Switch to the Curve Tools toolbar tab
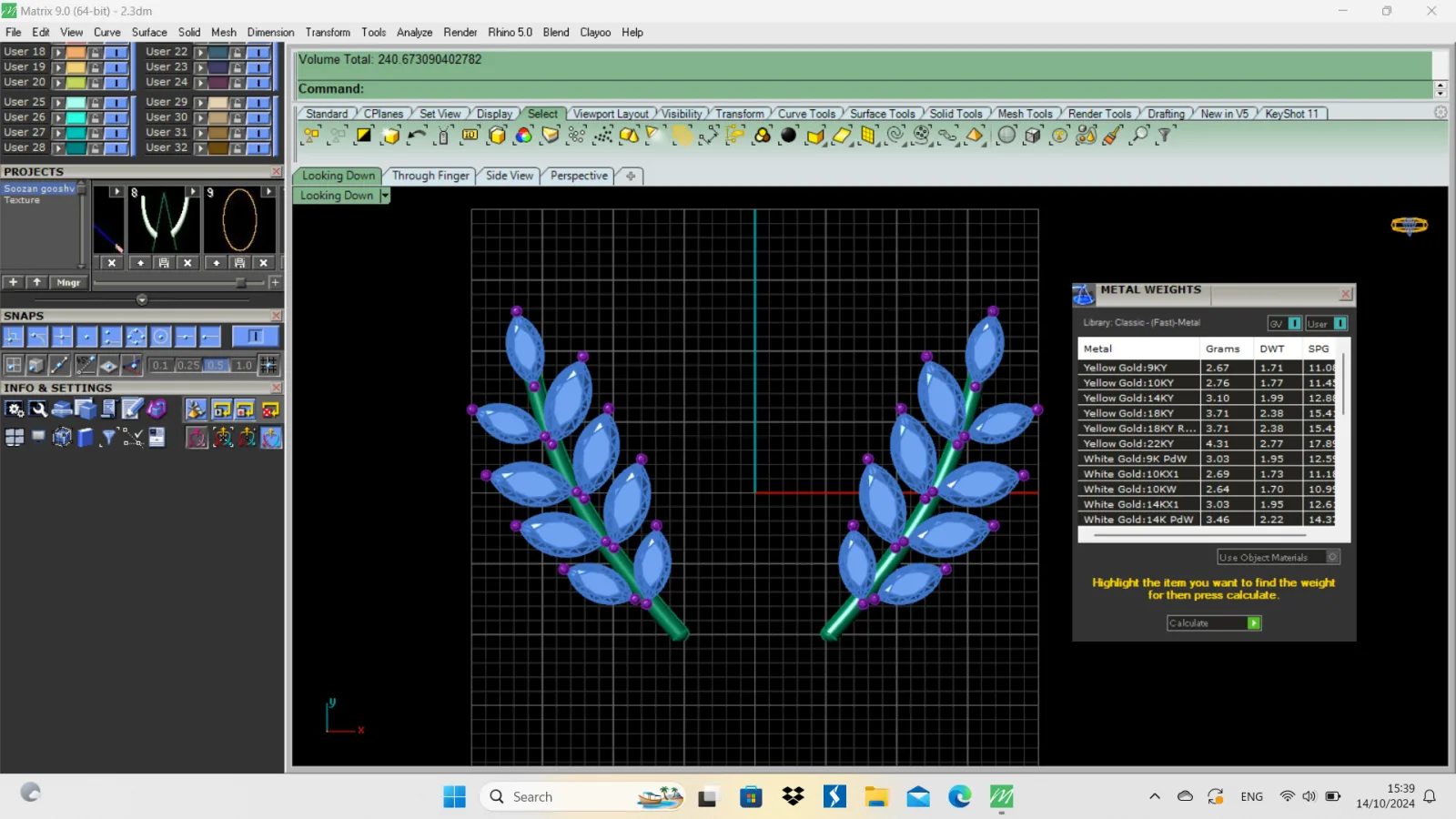The height and width of the screenshot is (819, 1456). click(x=806, y=114)
